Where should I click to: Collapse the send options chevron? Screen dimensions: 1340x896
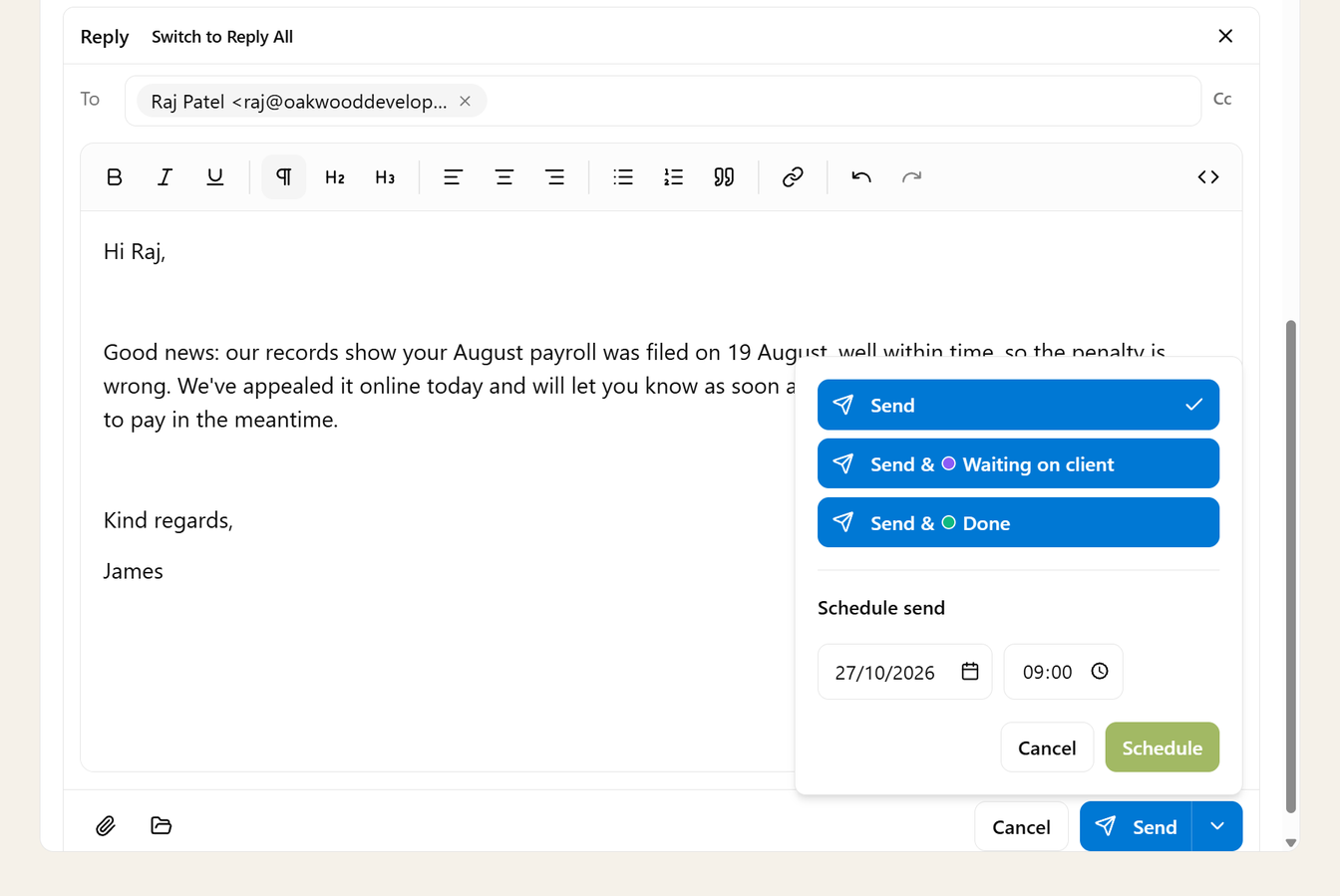[1217, 826]
